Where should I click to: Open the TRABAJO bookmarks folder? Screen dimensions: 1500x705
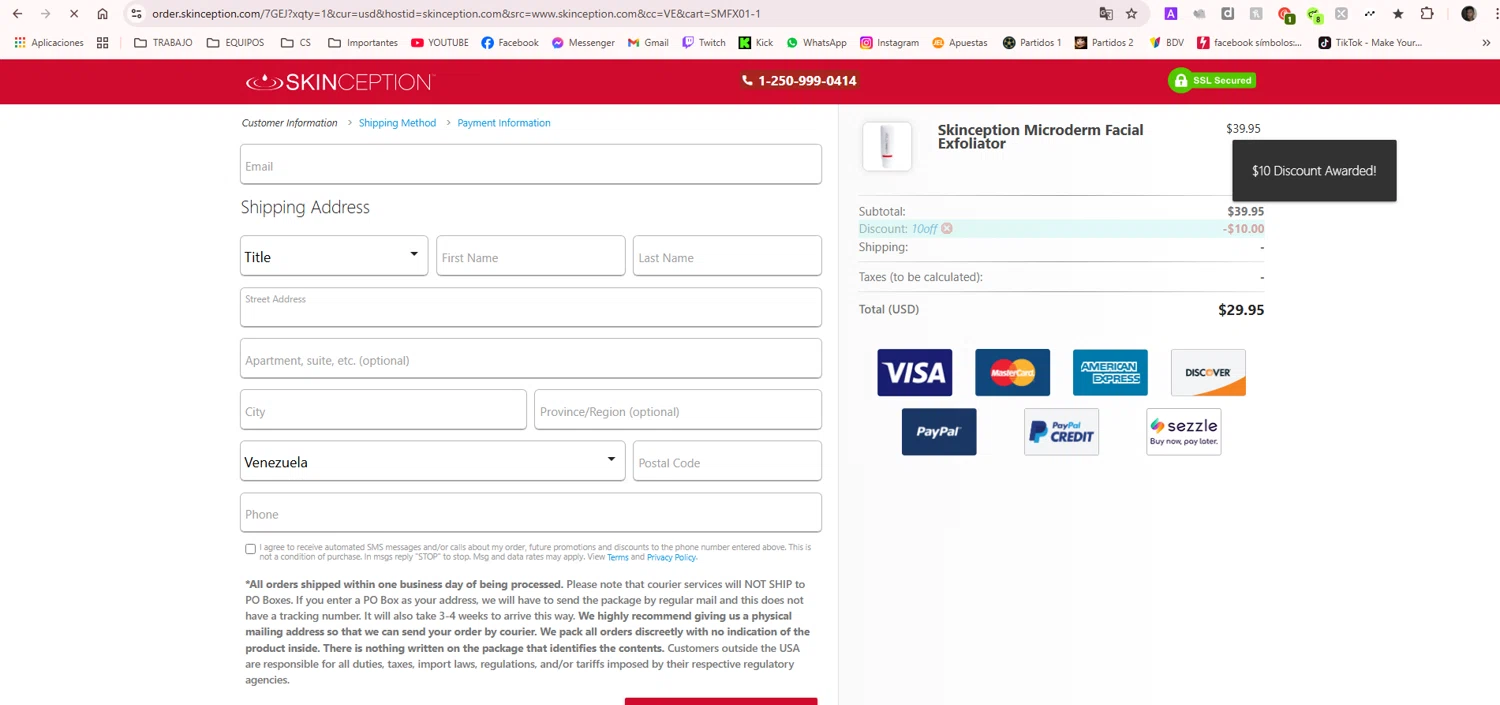pyautogui.click(x=163, y=43)
